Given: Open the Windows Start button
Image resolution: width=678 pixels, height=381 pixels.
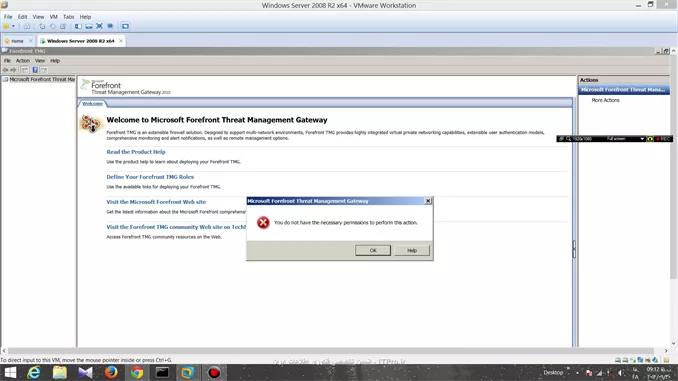Looking at the screenshot, I should 10,373.
